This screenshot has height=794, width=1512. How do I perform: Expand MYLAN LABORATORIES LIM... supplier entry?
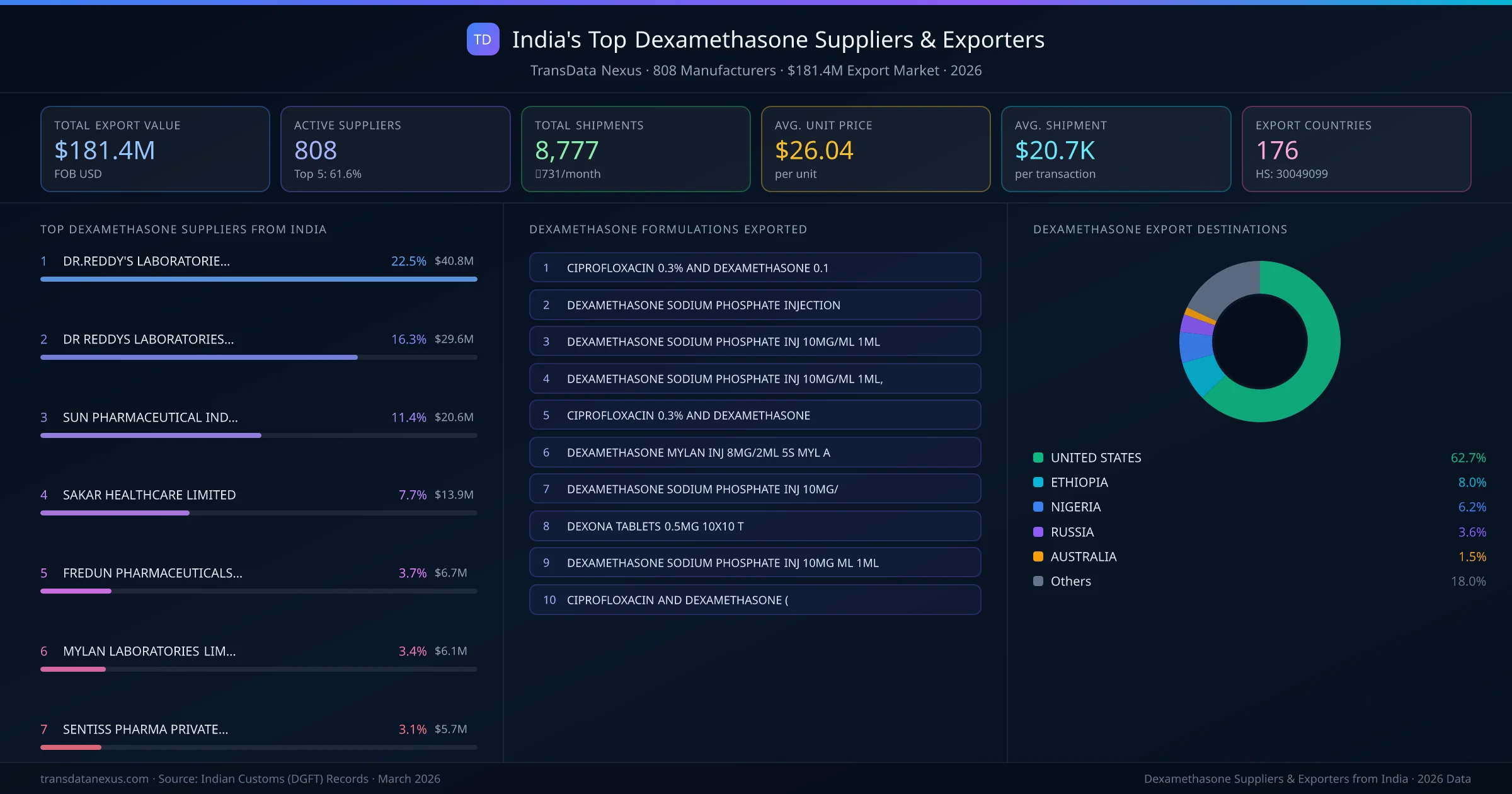[149, 651]
